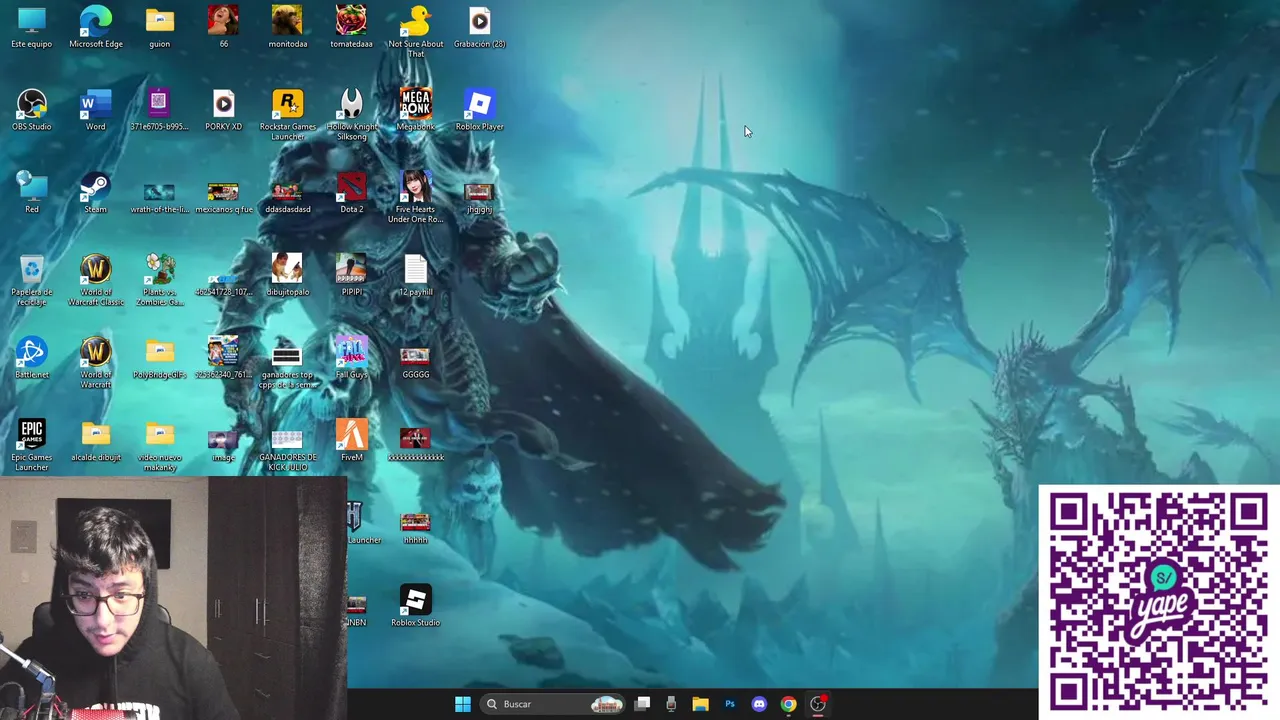This screenshot has height=720, width=1280.
Task: Select the 12 payhill text document
Action: [x=415, y=276]
